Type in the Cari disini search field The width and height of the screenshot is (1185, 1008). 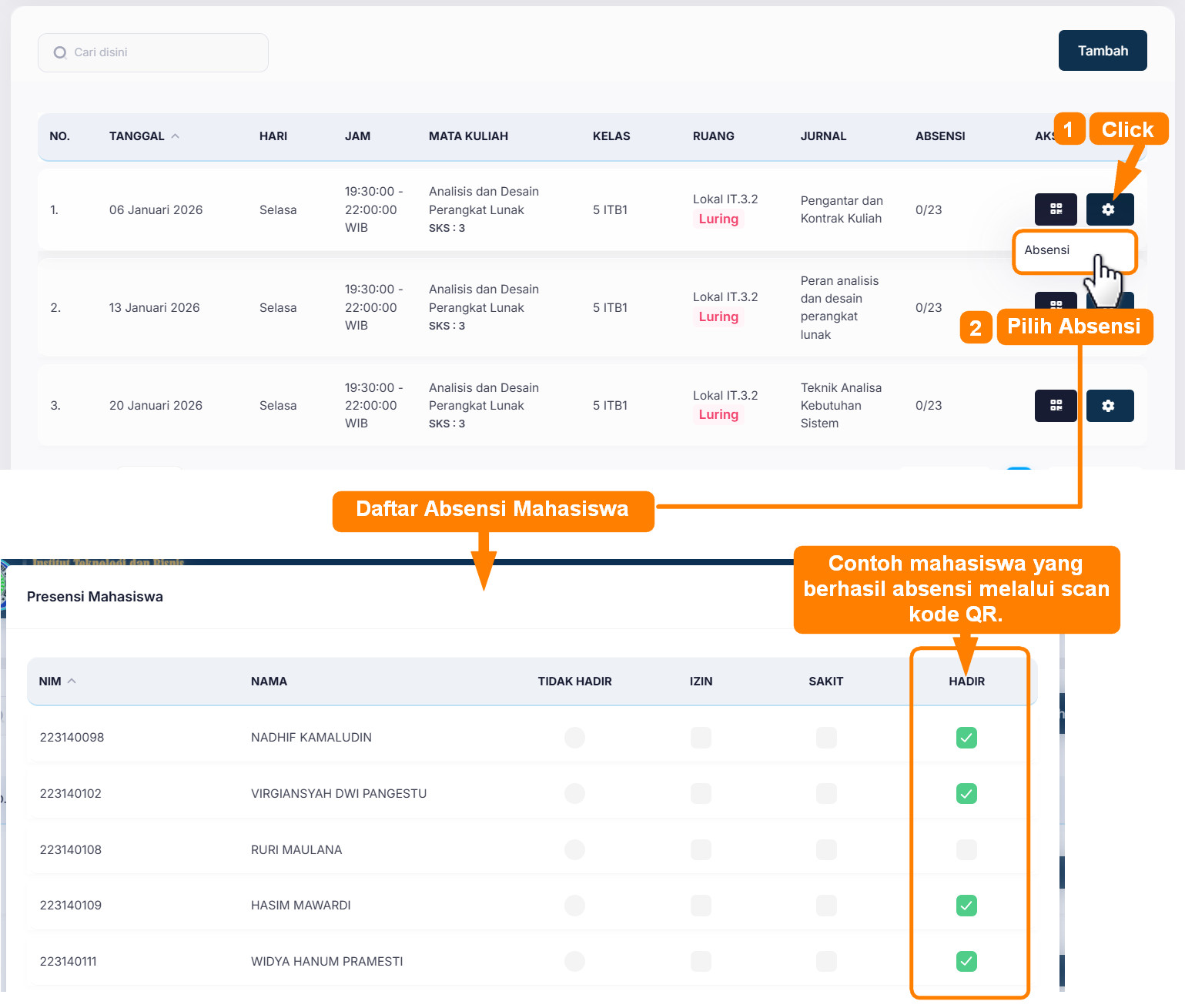162,52
